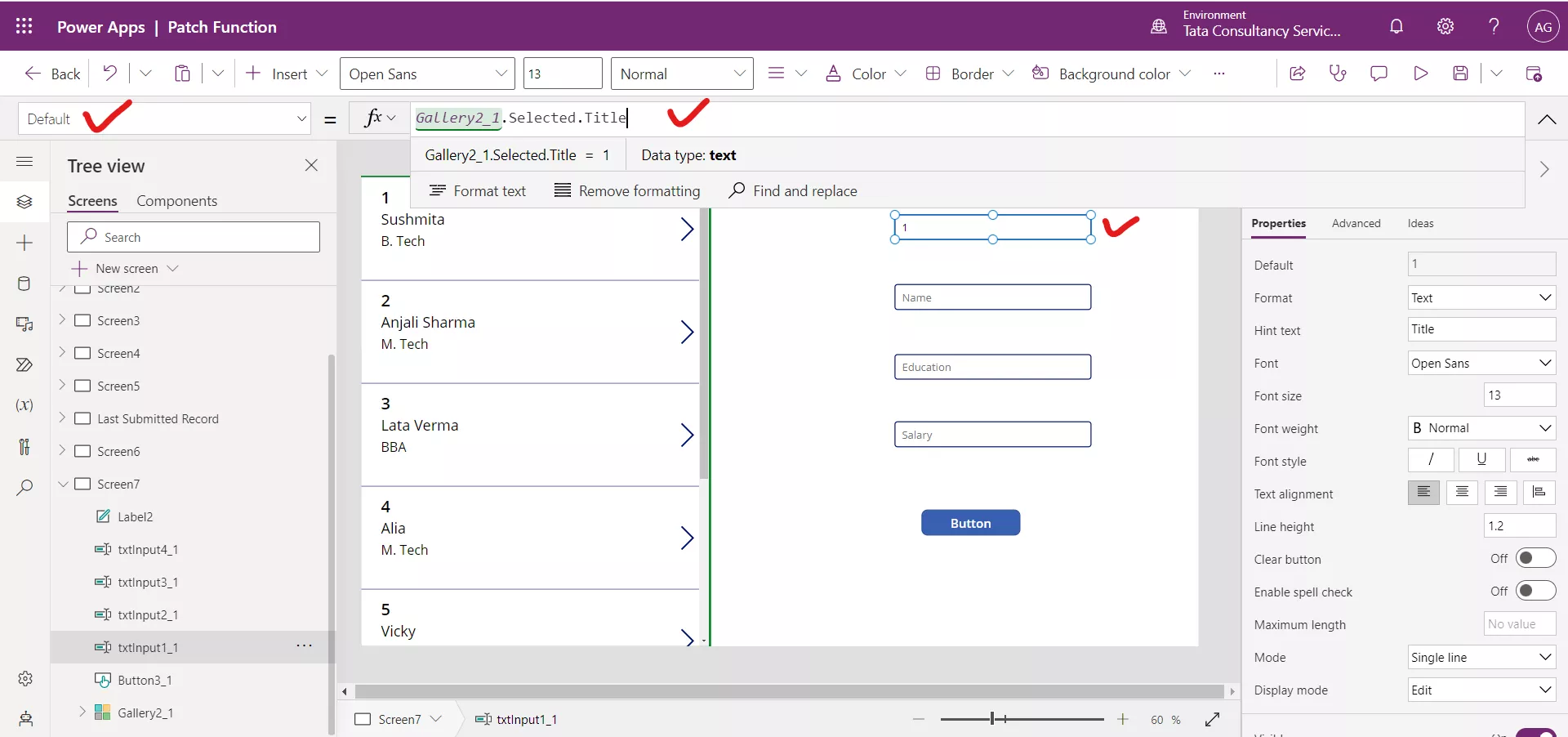Click Remove formatting in the formula bar
1568x737 pixels.
coord(627,190)
